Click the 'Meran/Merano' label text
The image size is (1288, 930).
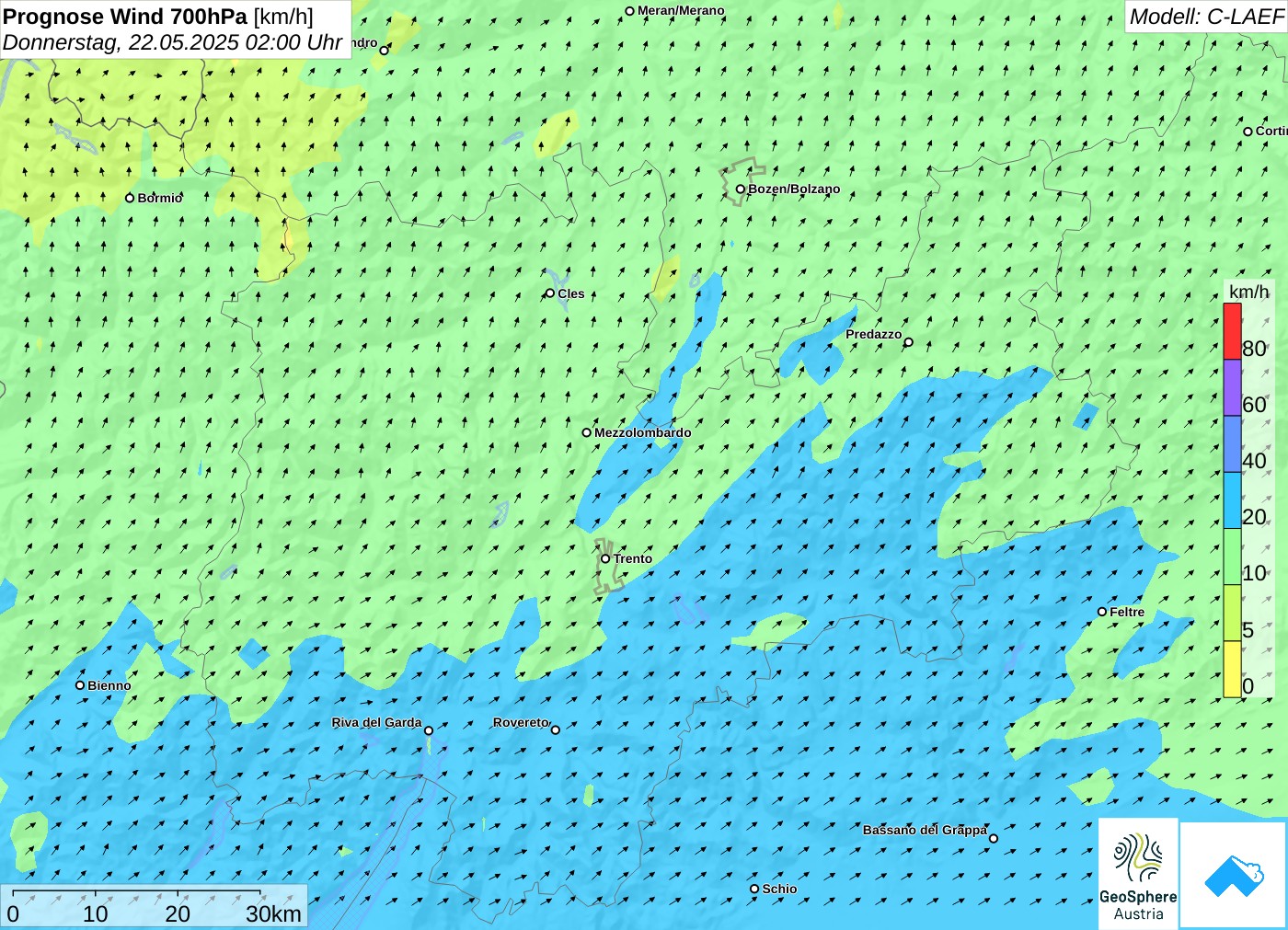click(681, 10)
